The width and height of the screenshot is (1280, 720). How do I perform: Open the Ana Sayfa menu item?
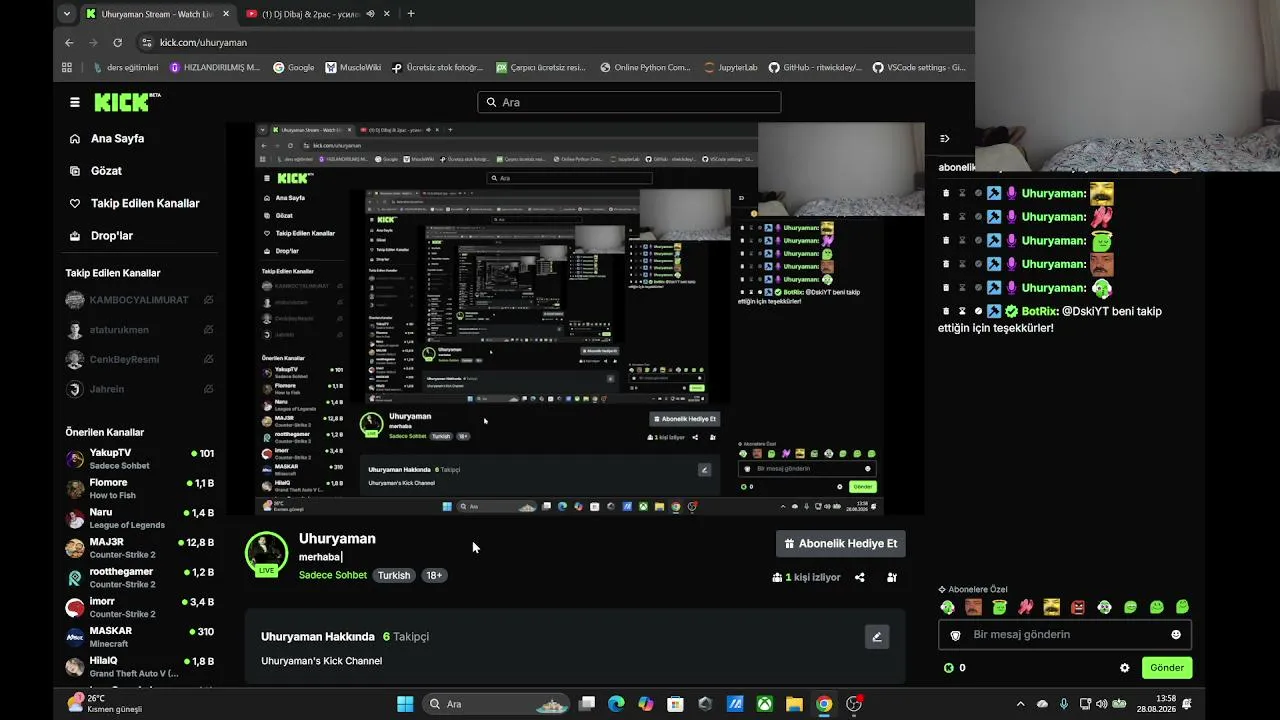118,139
